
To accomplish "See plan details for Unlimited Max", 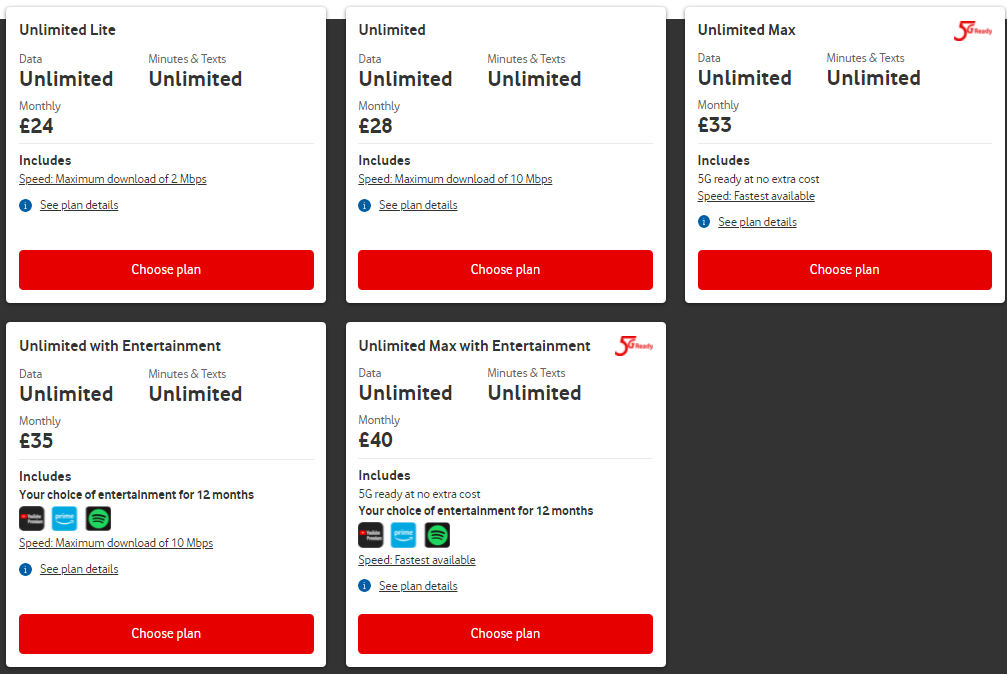I will (757, 222).
